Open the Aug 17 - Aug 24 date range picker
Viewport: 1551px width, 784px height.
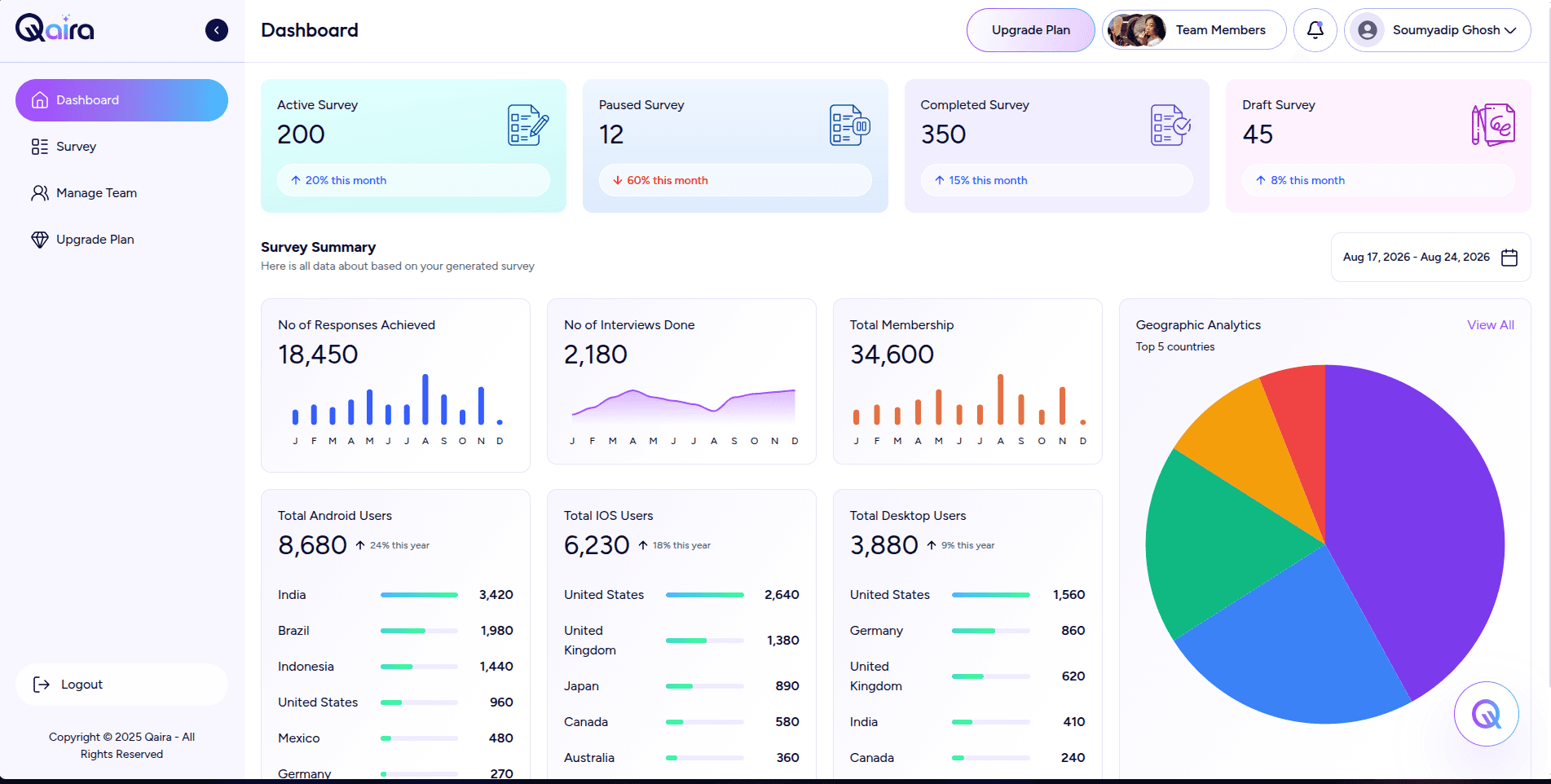click(x=1430, y=258)
